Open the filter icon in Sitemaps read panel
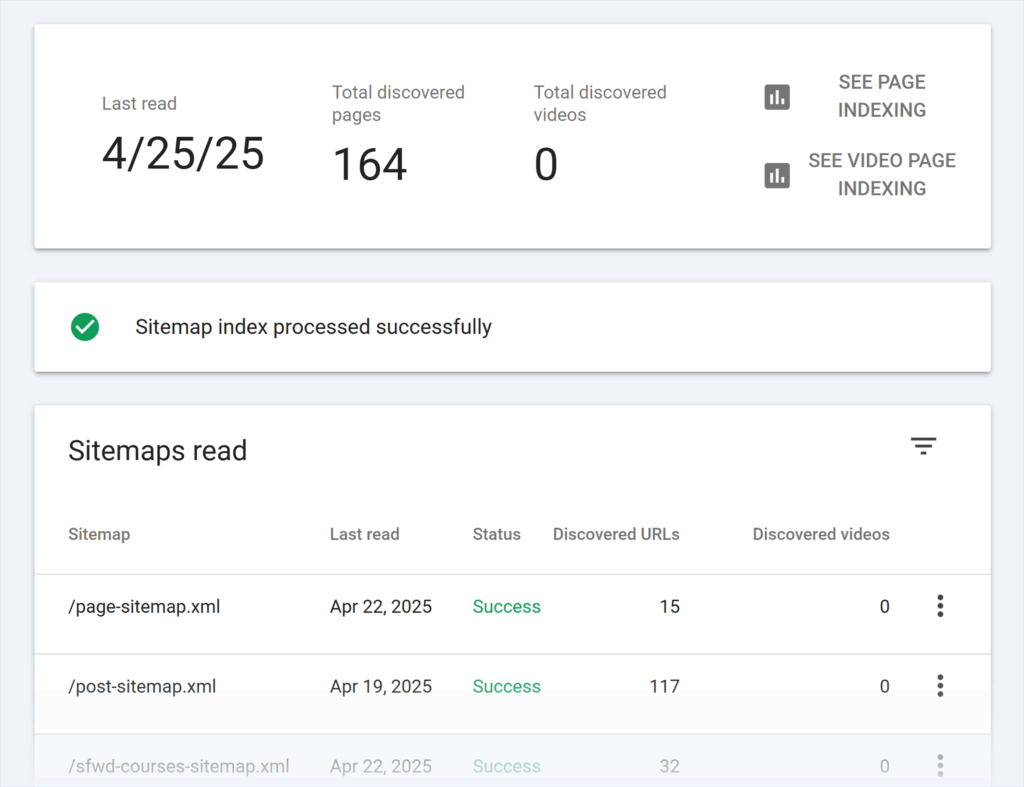The width and height of the screenshot is (1024, 787). click(922, 446)
